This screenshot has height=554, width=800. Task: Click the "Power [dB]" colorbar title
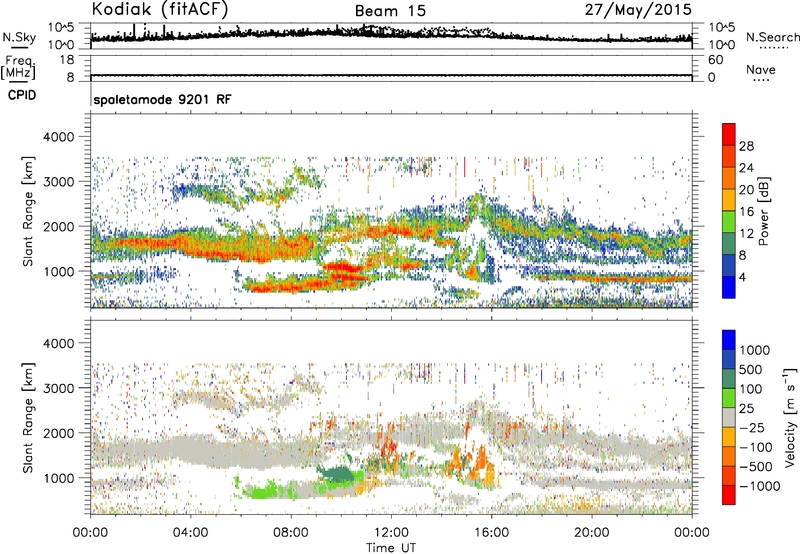coord(763,211)
